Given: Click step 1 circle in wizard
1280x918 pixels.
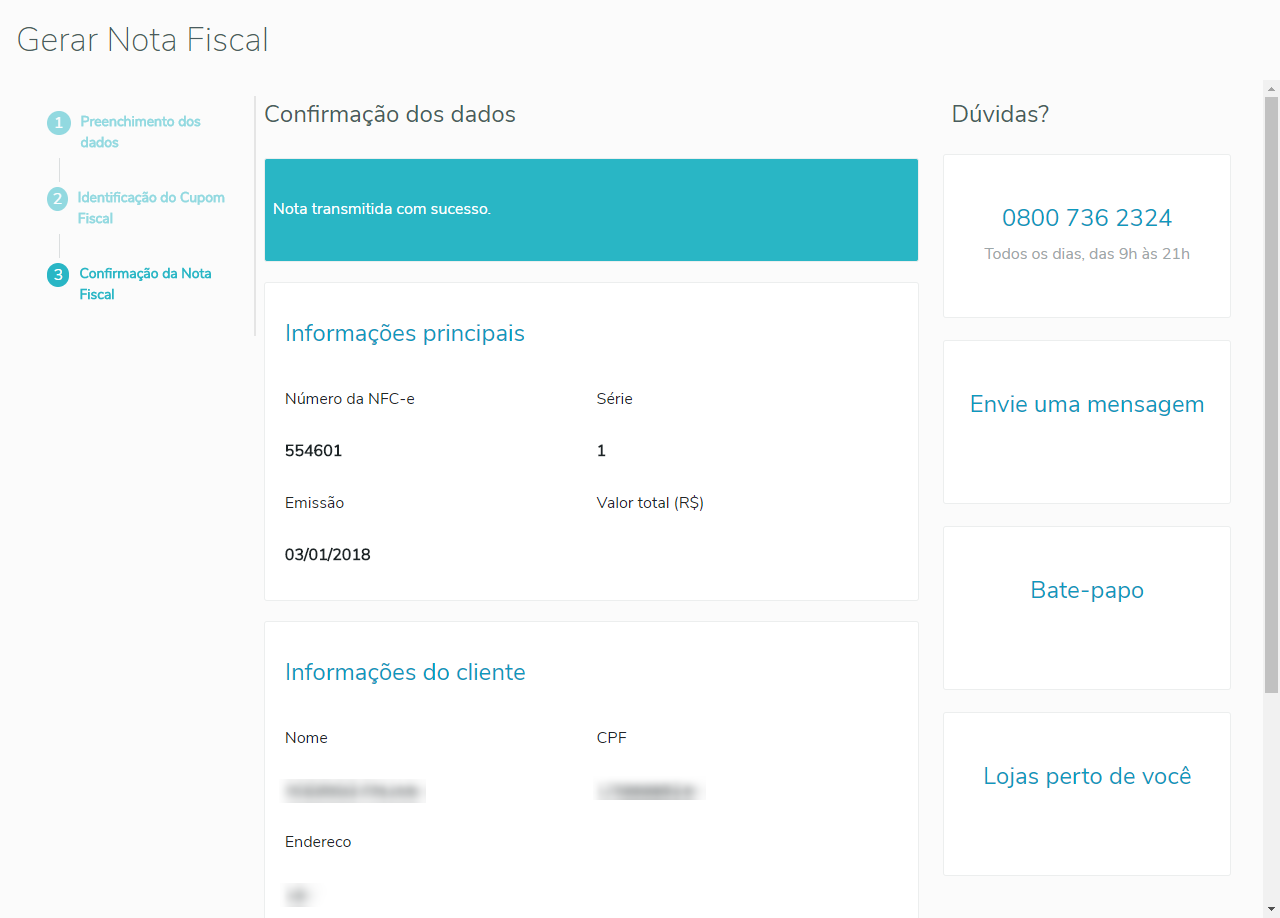Looking at the screenshot, I should tap(59, 123).
